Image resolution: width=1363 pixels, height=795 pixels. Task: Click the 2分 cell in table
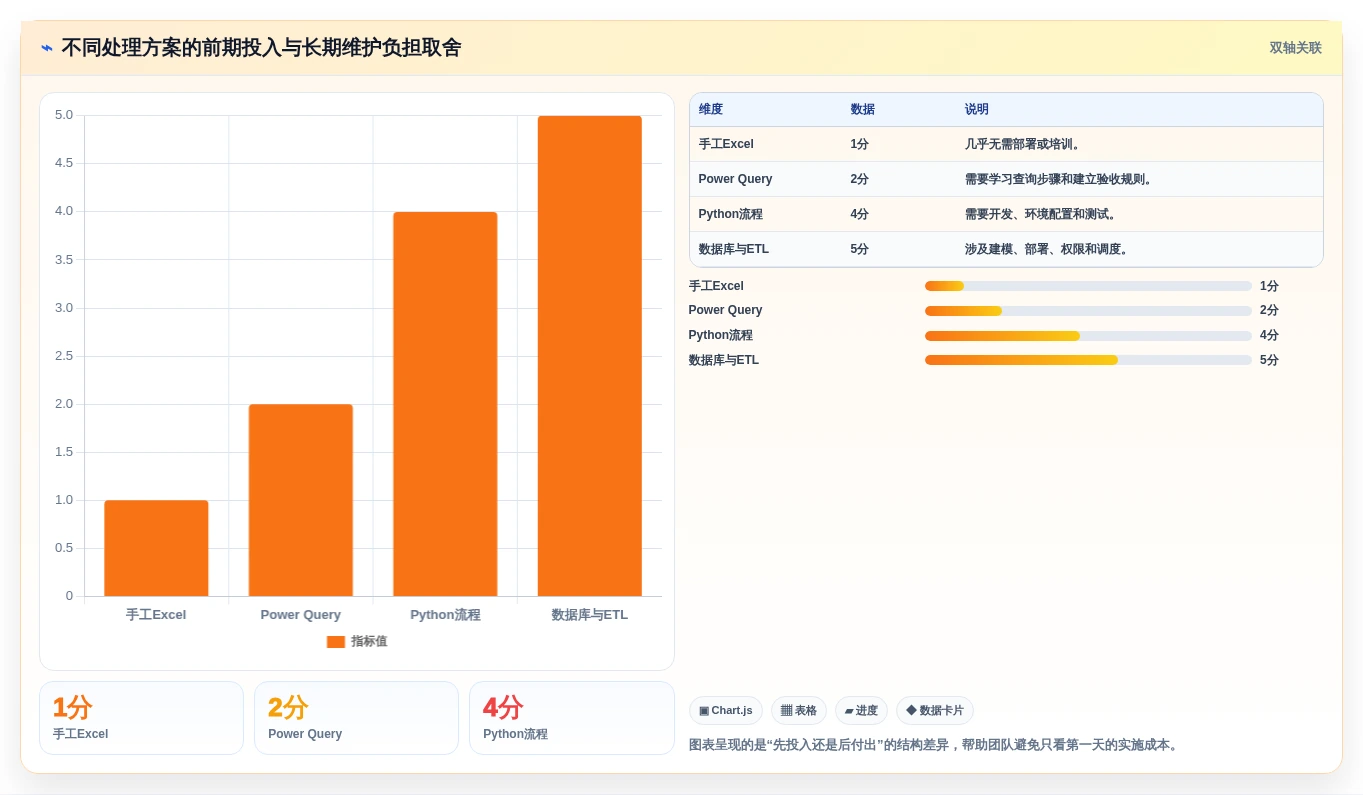pyautogui.click(x=899, y=180)
